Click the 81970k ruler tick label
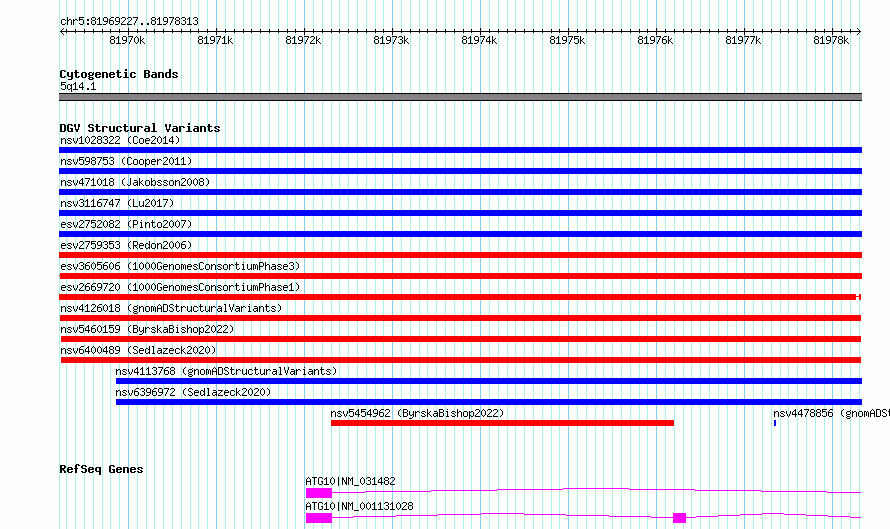890x529 pixels. coord(127,40)
